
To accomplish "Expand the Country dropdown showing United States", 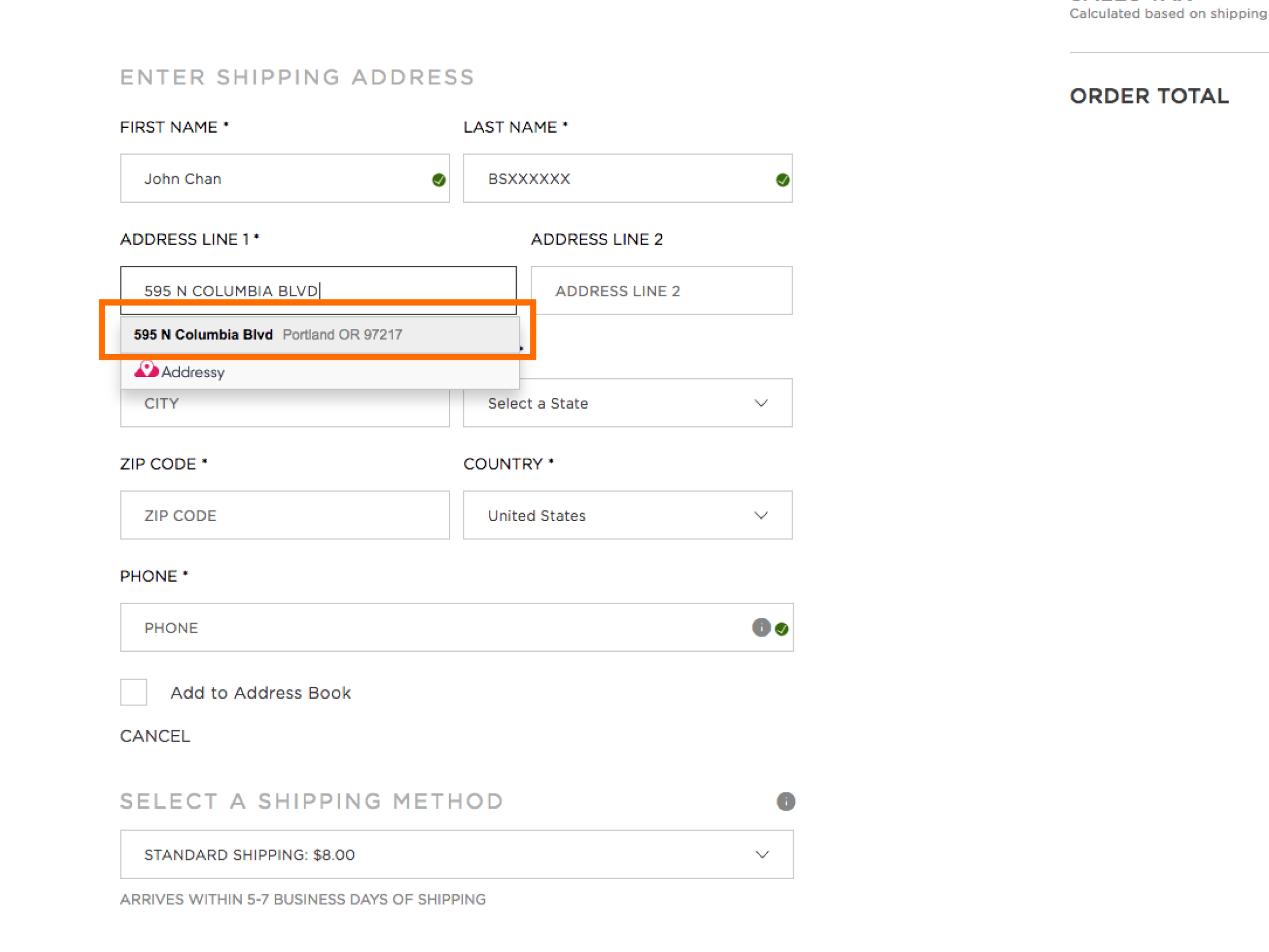I will coord(627,515).
